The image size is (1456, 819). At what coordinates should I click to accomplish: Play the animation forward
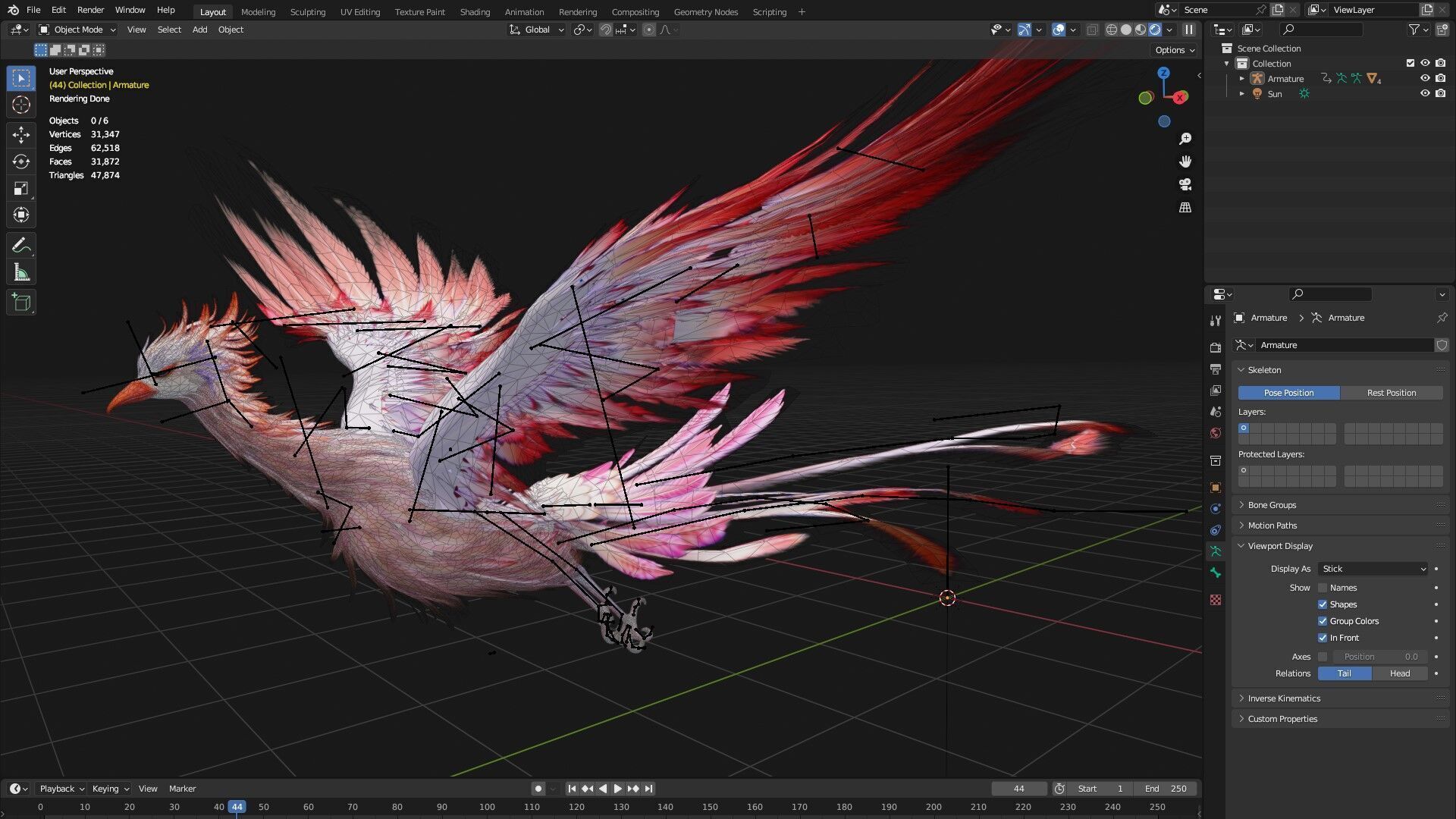coord(618,789)
